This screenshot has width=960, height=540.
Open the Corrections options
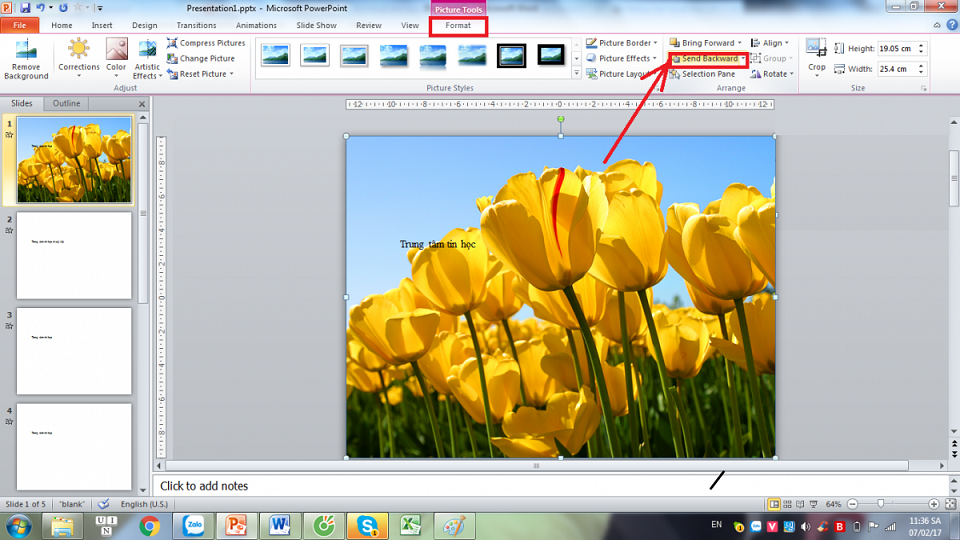click(78, 59)
